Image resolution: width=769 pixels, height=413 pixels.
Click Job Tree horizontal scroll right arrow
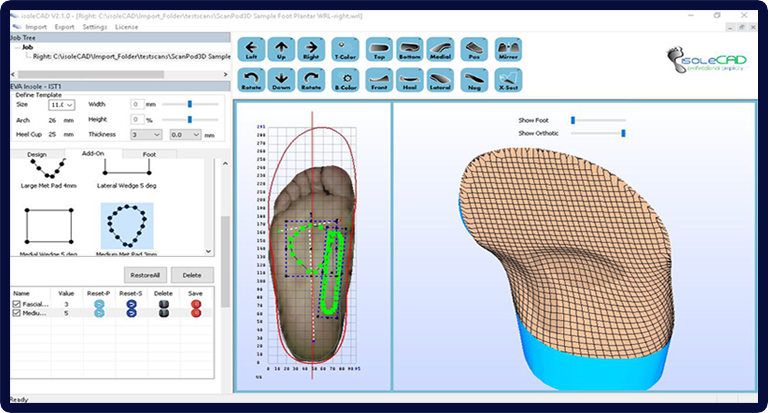point(226,75)
